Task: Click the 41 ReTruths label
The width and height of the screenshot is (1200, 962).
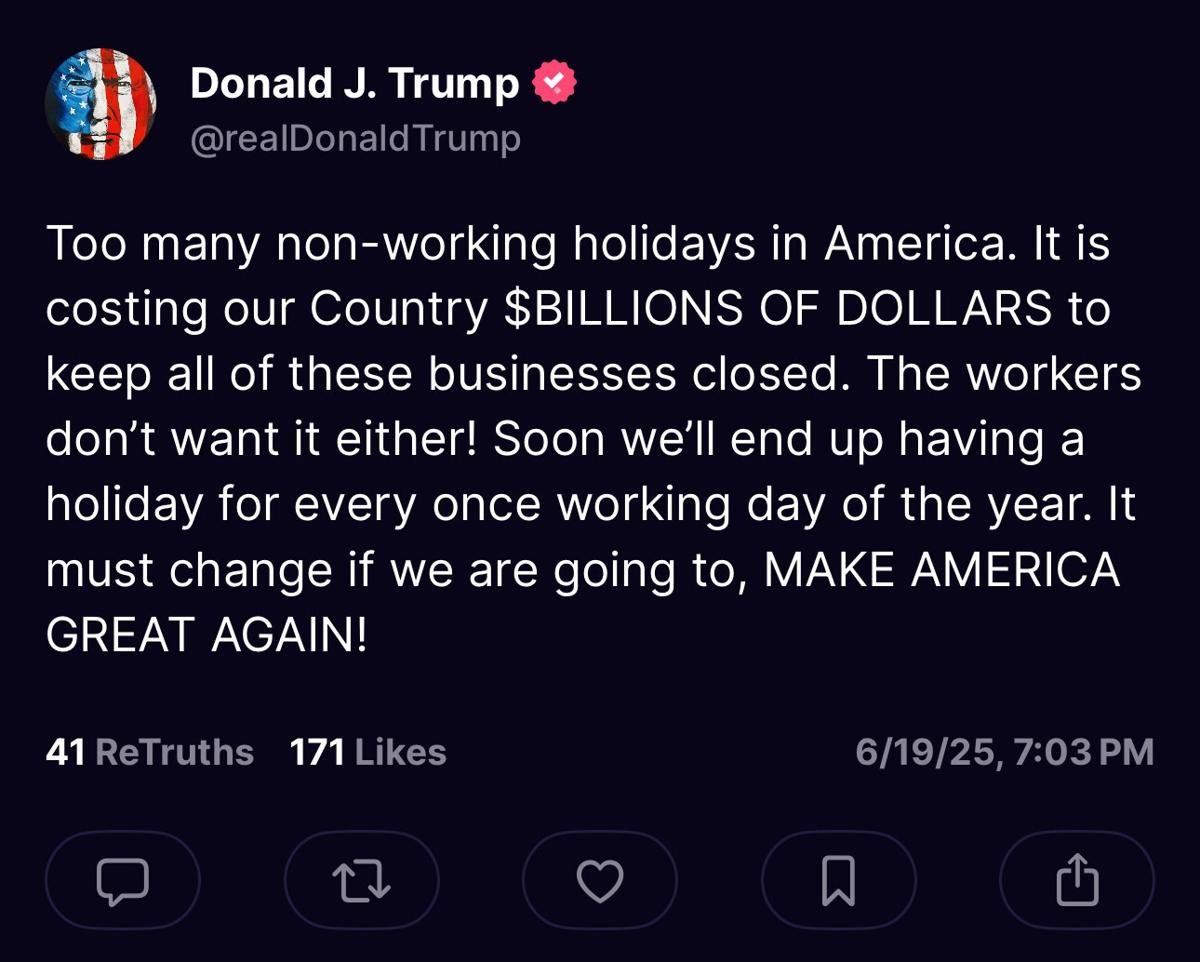Action: point(147,752)
